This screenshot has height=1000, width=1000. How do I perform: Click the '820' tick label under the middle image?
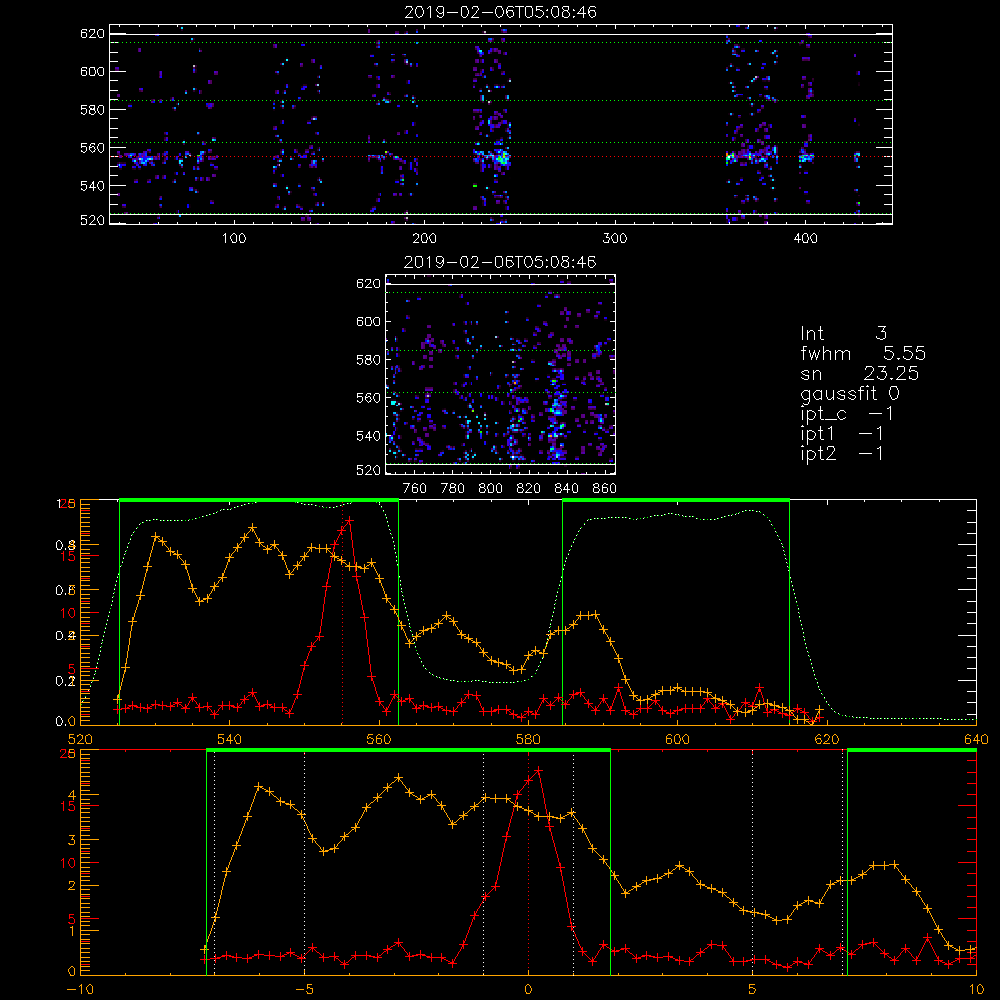529,489
